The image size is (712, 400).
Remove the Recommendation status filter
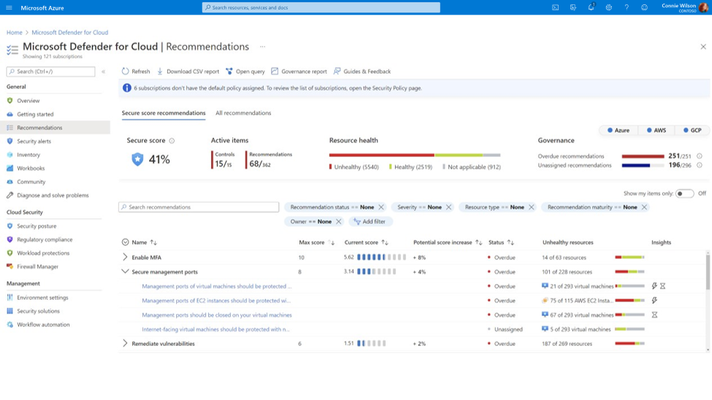381,207
